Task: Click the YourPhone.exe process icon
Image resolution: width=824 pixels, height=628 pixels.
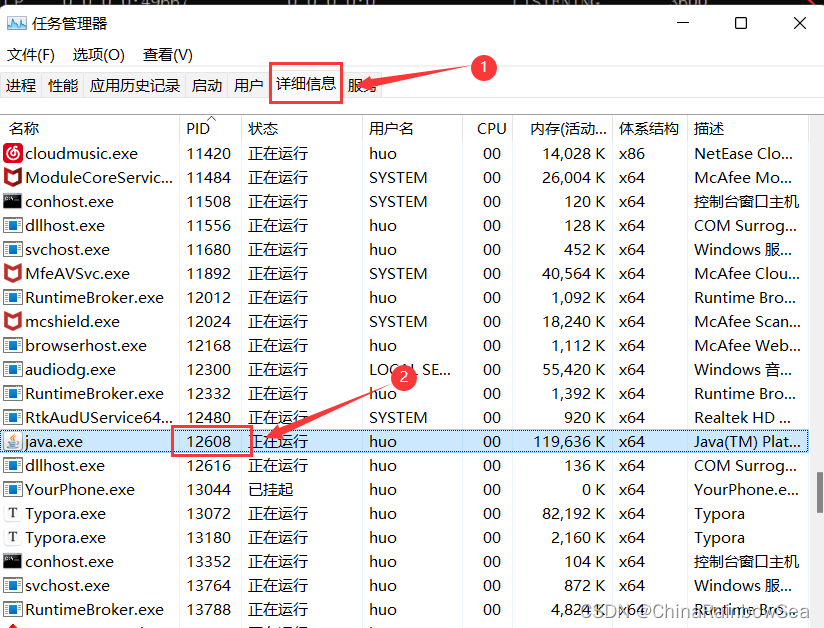Action: [x=13, y=489]
